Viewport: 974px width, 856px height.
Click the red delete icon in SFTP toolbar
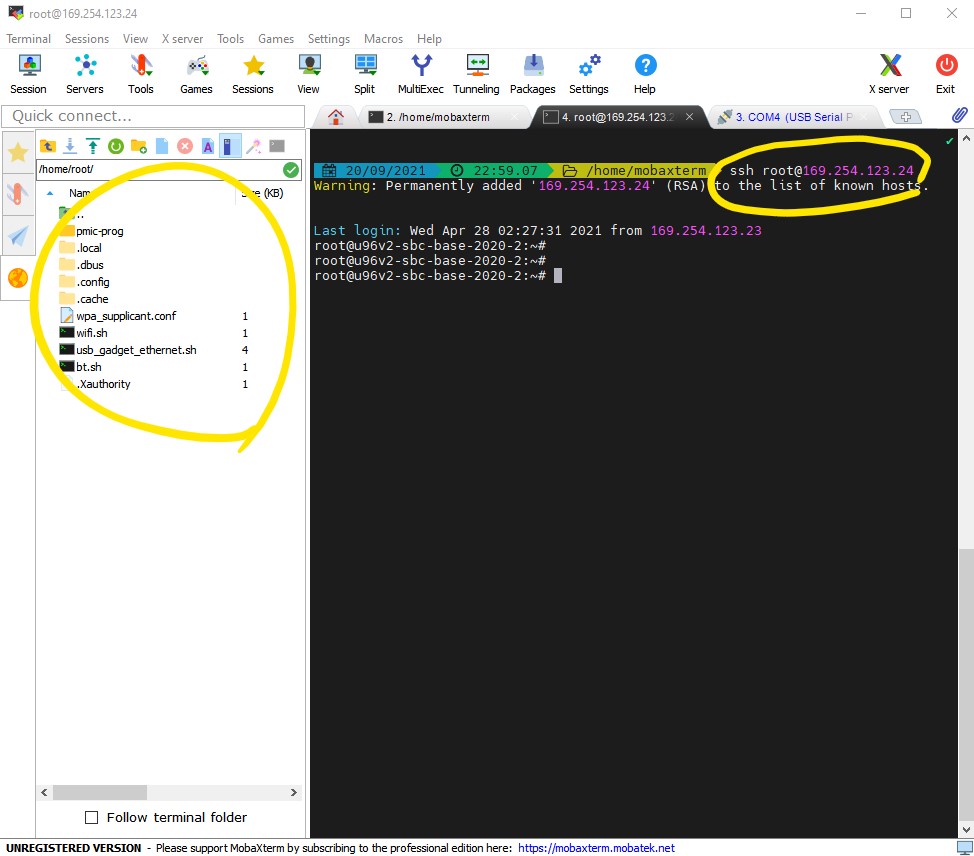click(x=184, y=147)
